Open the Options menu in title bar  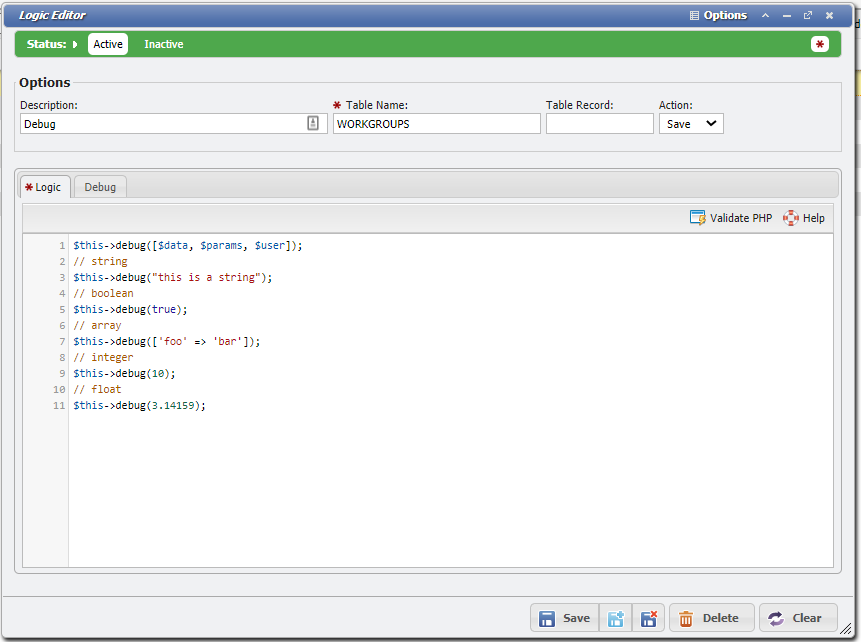pos(718,15)
